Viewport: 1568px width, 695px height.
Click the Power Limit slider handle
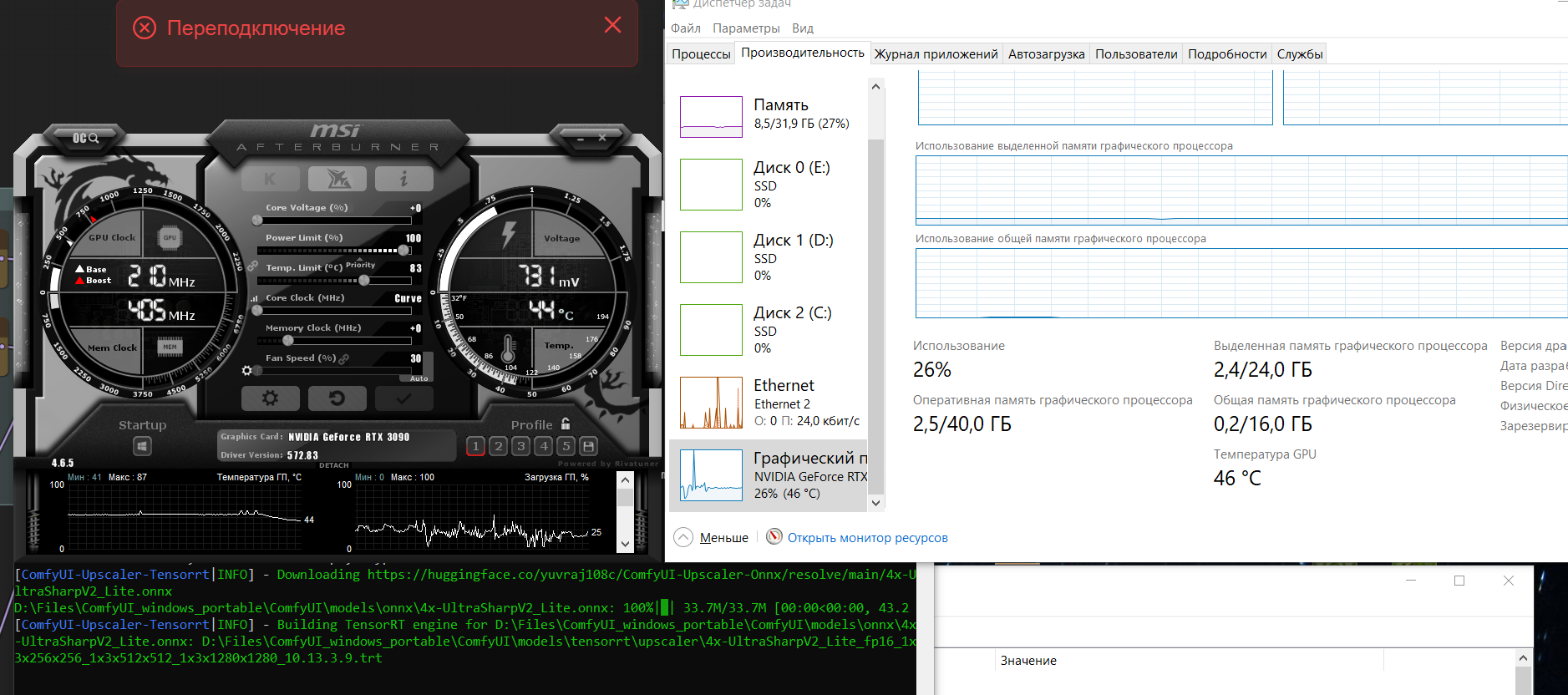click(x=403, y=251)
